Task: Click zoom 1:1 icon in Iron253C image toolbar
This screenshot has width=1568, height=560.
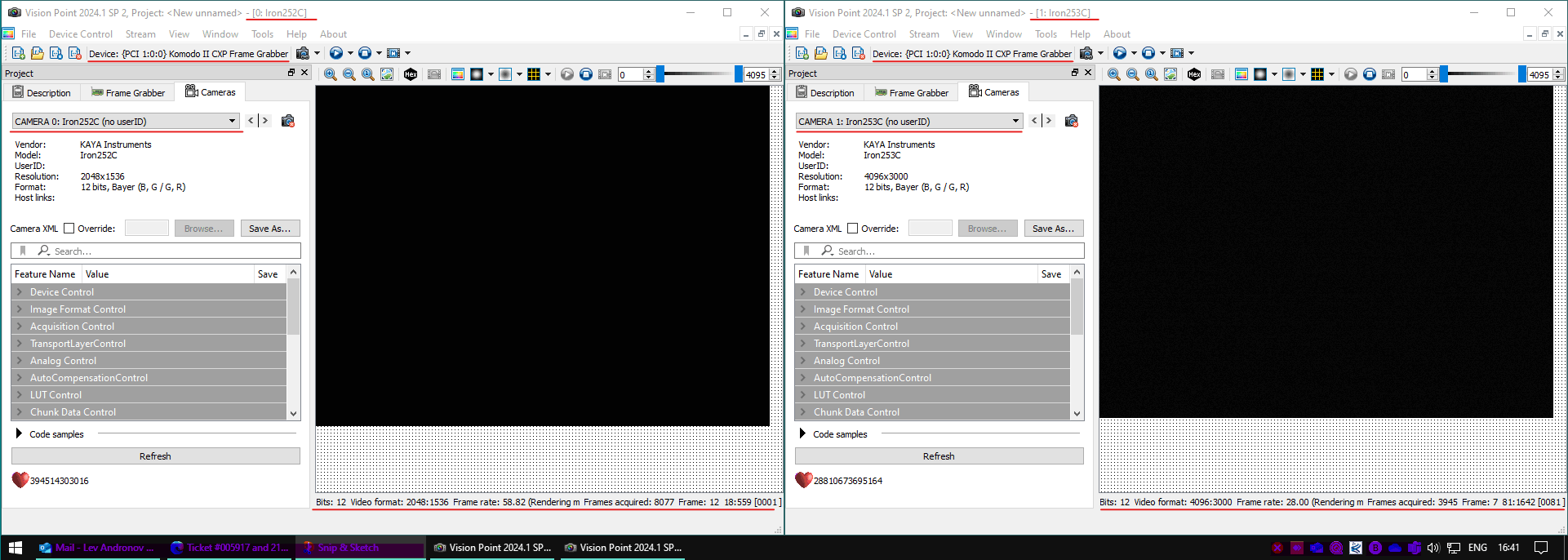Action: click(1151, 74)
